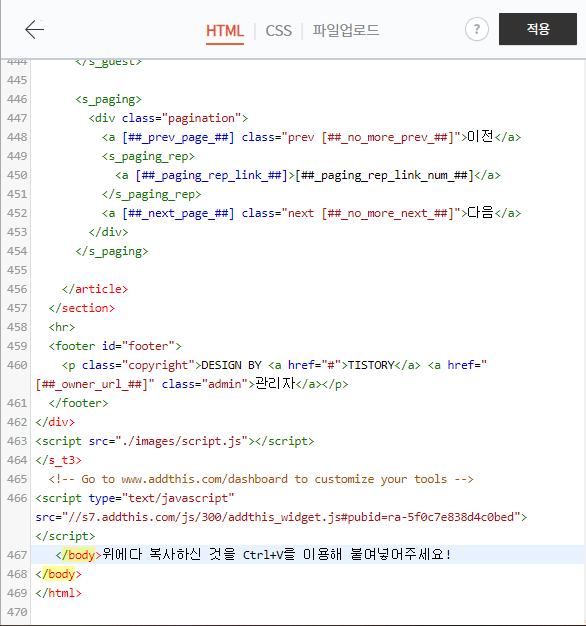Click the </section> closing tag
586x626 pixels.
click(x=81, y=308)
